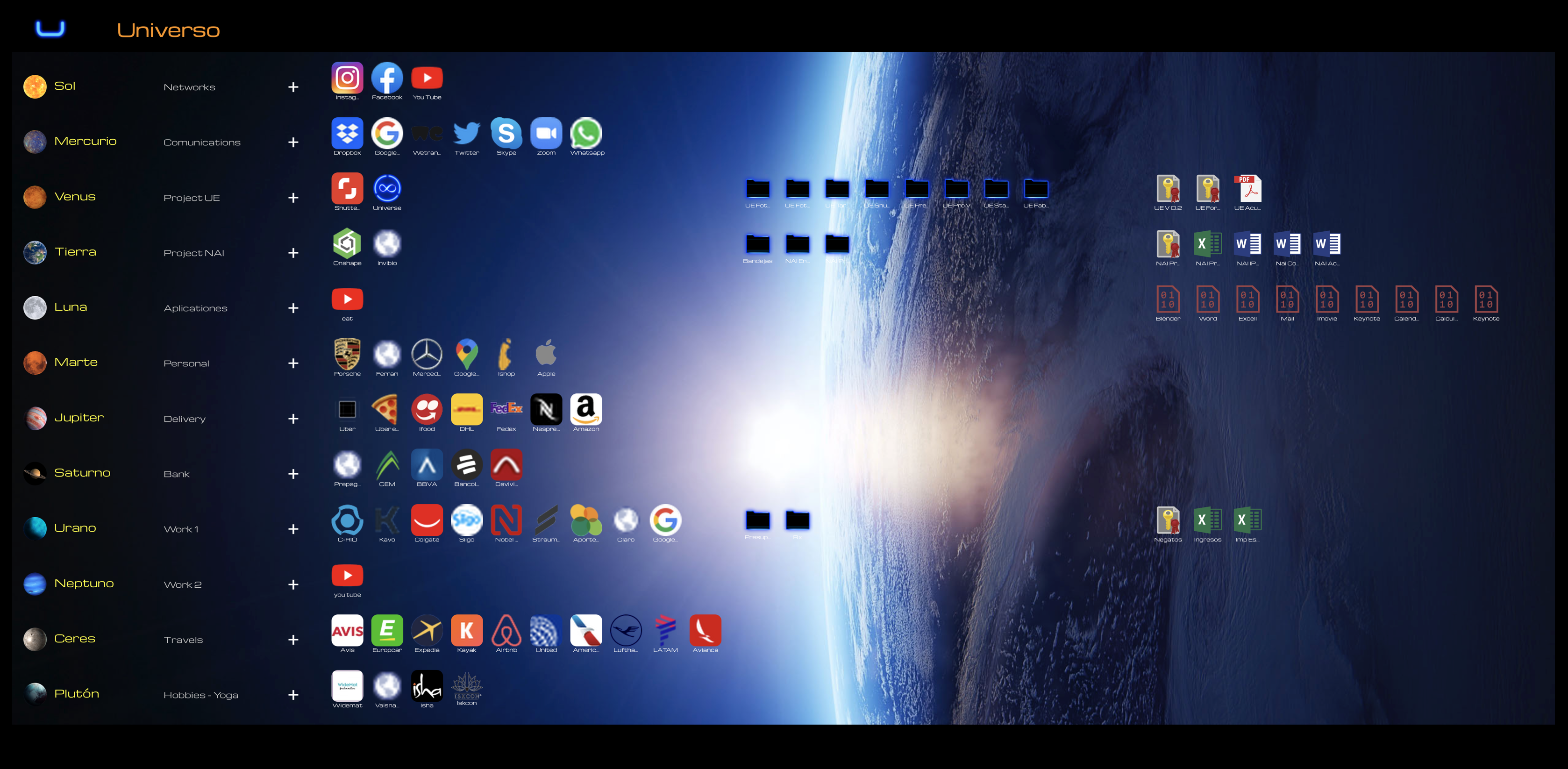
Task: Select Sol category label
Action: [63, 87]
